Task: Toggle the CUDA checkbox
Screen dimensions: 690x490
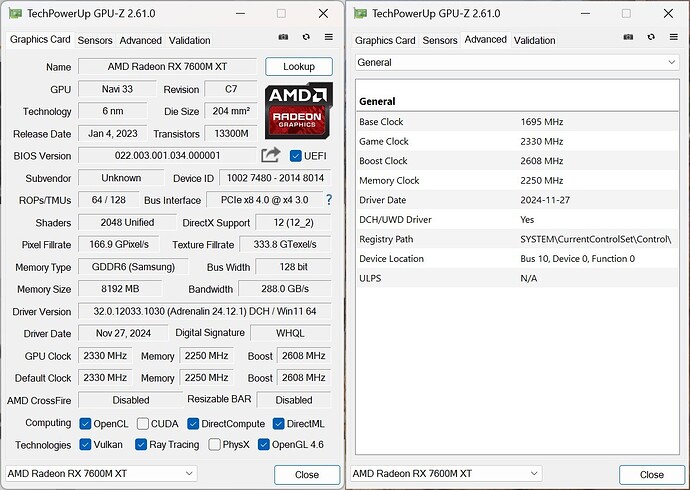Action: 143,424
